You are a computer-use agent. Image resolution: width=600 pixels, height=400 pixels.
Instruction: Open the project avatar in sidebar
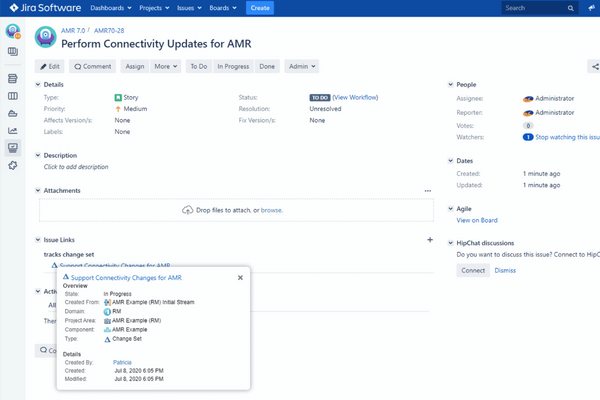(13, 31)
